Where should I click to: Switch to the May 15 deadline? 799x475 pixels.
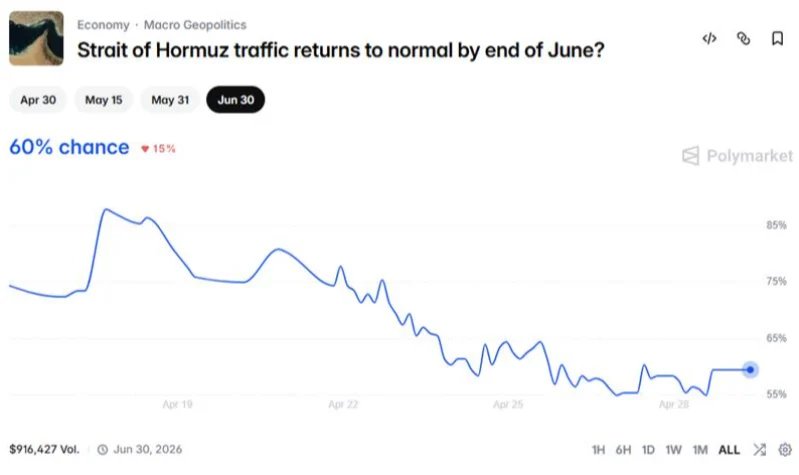103,100
